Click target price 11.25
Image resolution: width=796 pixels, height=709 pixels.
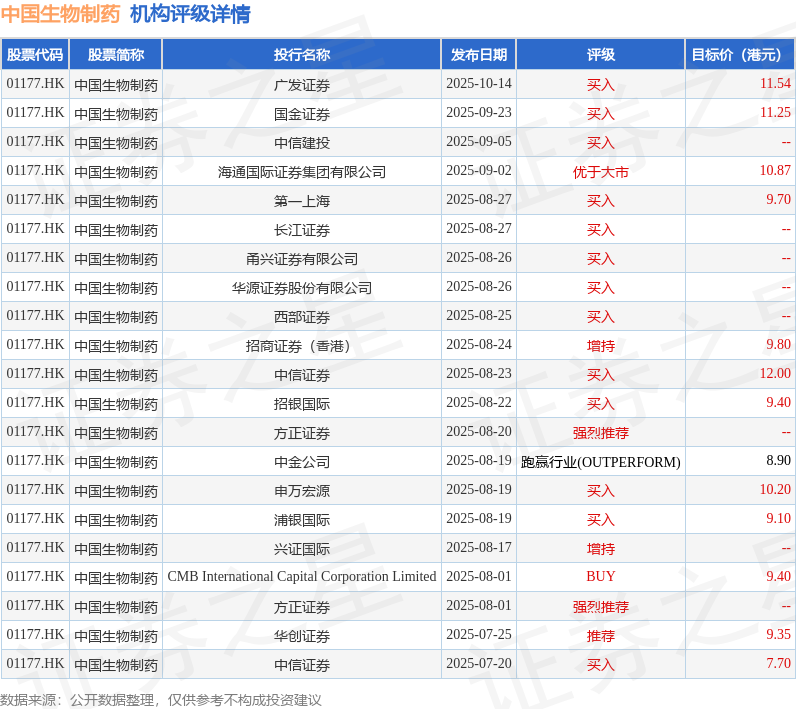pos(775,112)
